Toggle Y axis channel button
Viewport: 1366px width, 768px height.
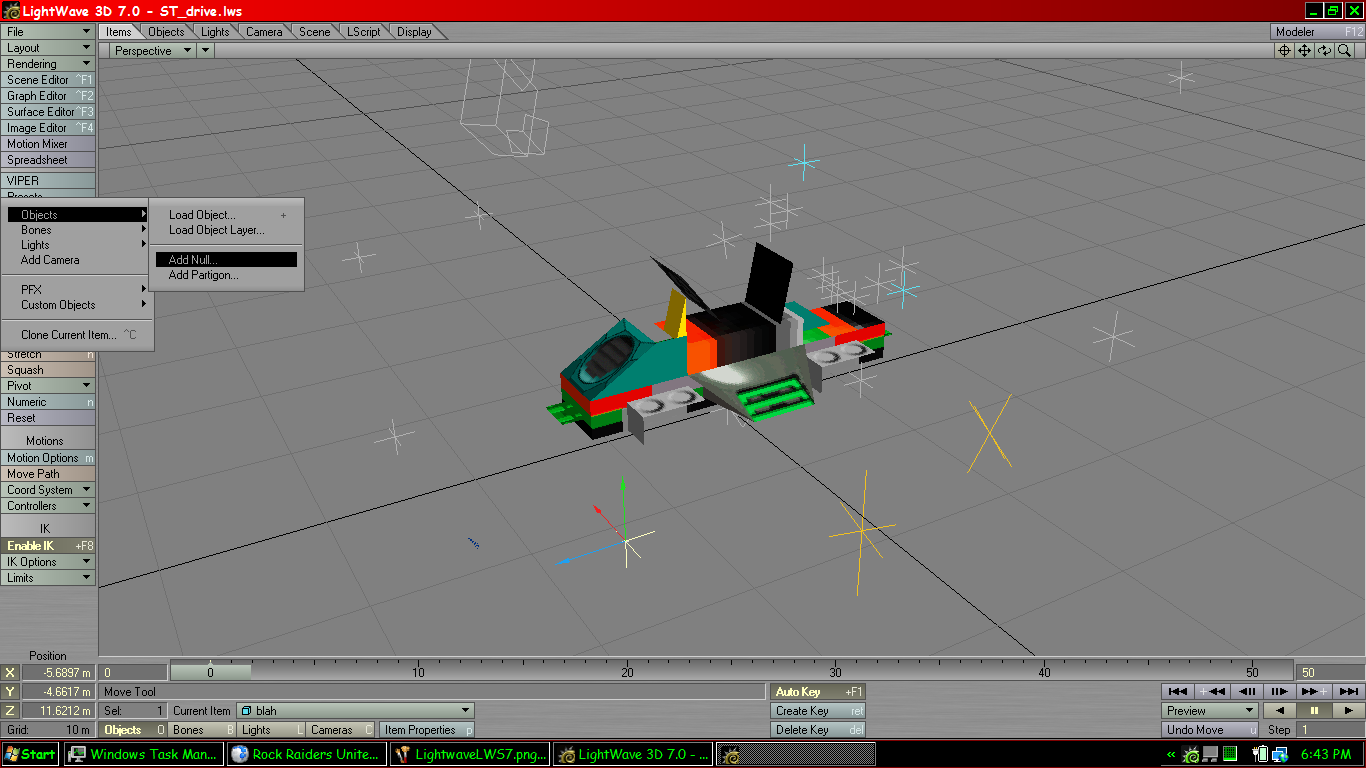click(10, 691)
